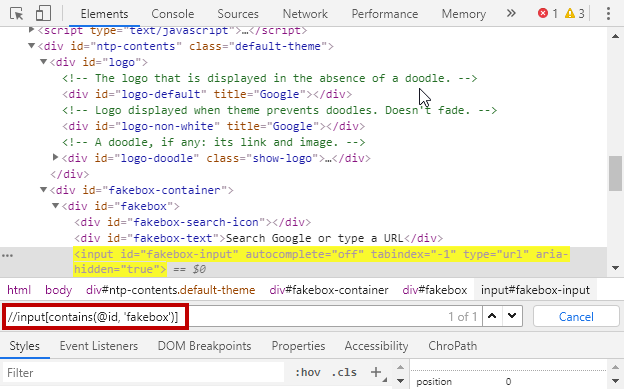The height and width of the screenshot is (389, 624).
Task: Open the ChroPath tab
Action: pos(452,346)
